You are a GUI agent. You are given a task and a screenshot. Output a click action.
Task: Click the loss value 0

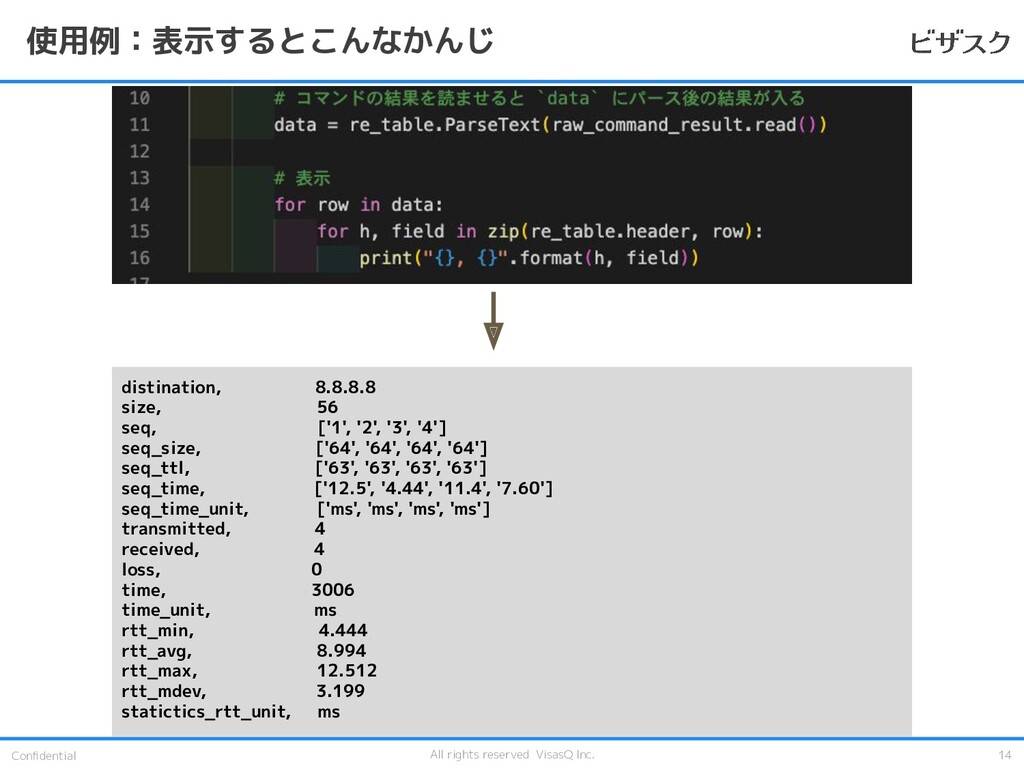click(x=317, y=569)
